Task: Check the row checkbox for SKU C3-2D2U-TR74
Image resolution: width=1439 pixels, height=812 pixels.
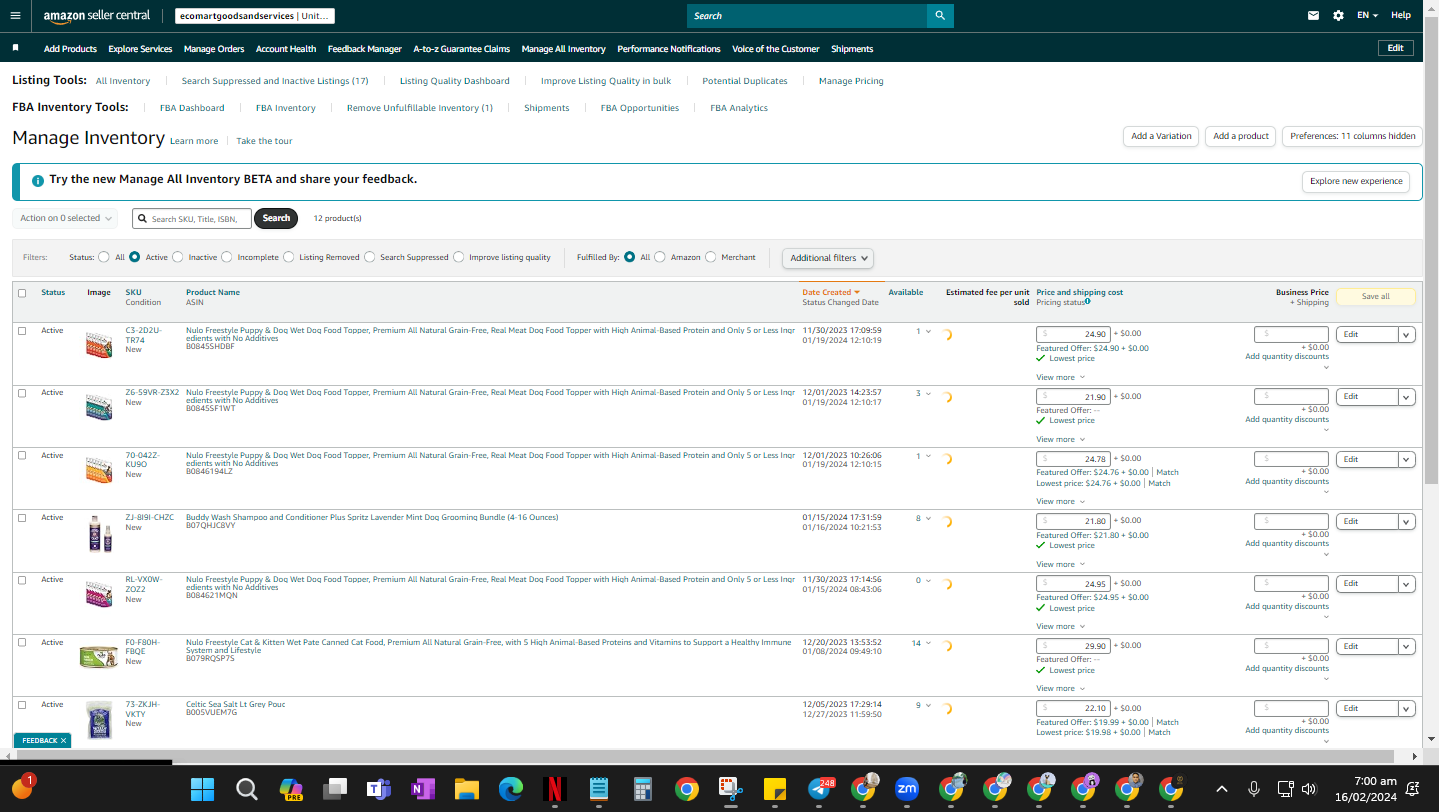Action: pyautogui.click(x=22, y=331)
